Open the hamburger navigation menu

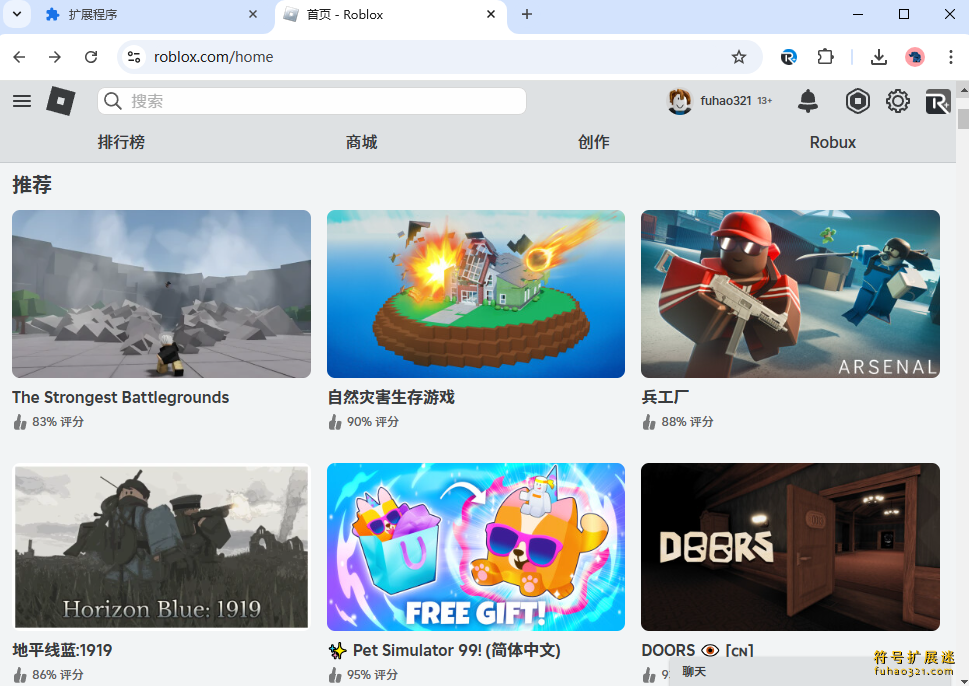tap(22, 101)
